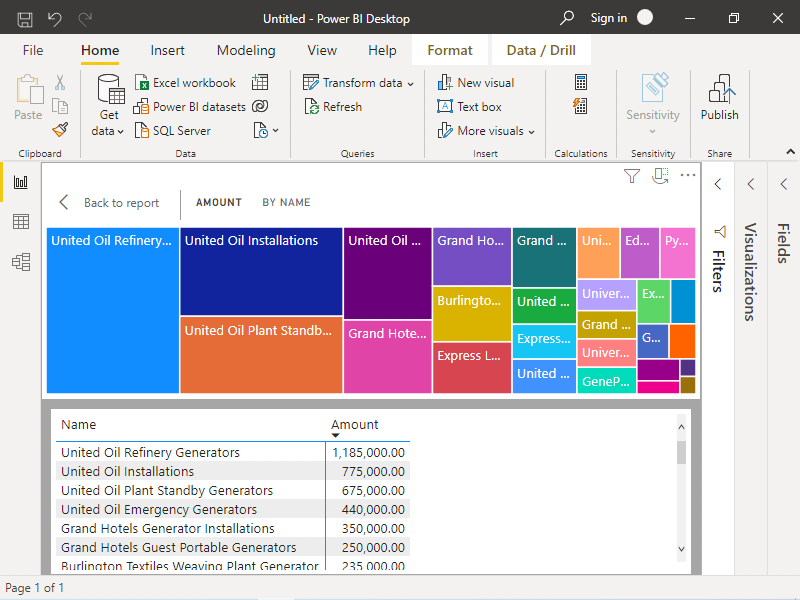The width and height of the screenshot is (800, 600).
Task: Sort by the Amount column header
Action: point(355,424)
